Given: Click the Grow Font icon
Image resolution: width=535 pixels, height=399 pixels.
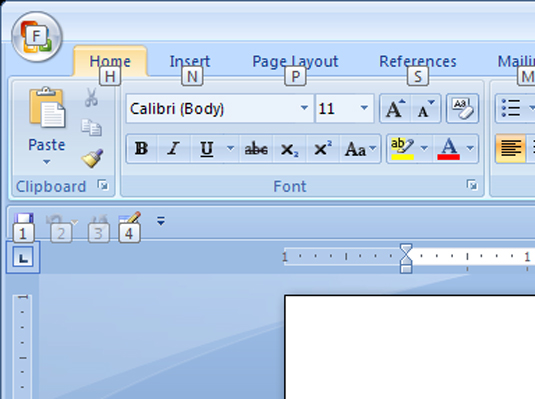Looking at the screenshot, I should pyautogui.click(x=395, y=109).
